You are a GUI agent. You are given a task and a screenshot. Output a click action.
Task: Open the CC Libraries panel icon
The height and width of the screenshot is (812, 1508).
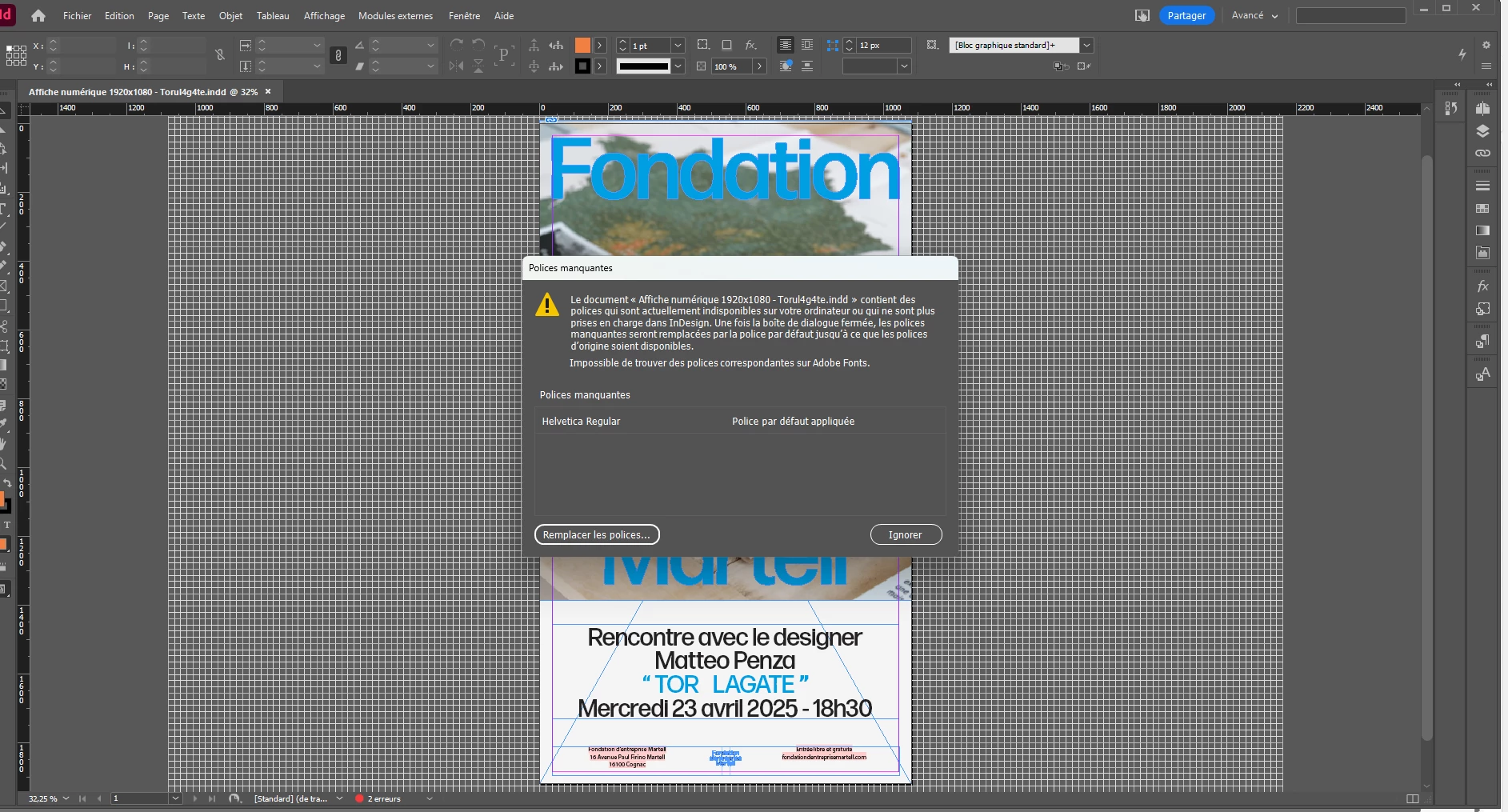[1482, 253]
